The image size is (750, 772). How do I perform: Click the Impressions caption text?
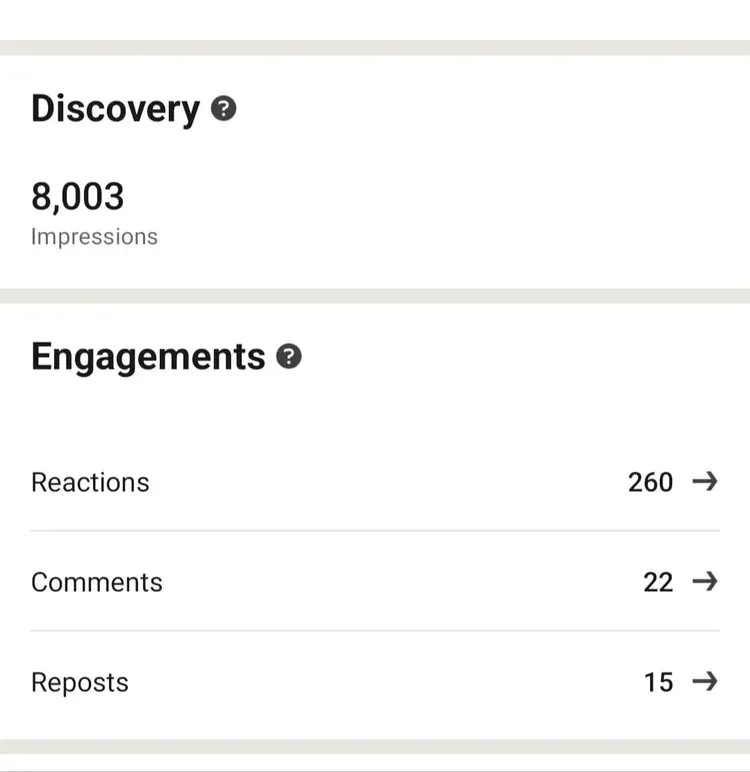94,237
